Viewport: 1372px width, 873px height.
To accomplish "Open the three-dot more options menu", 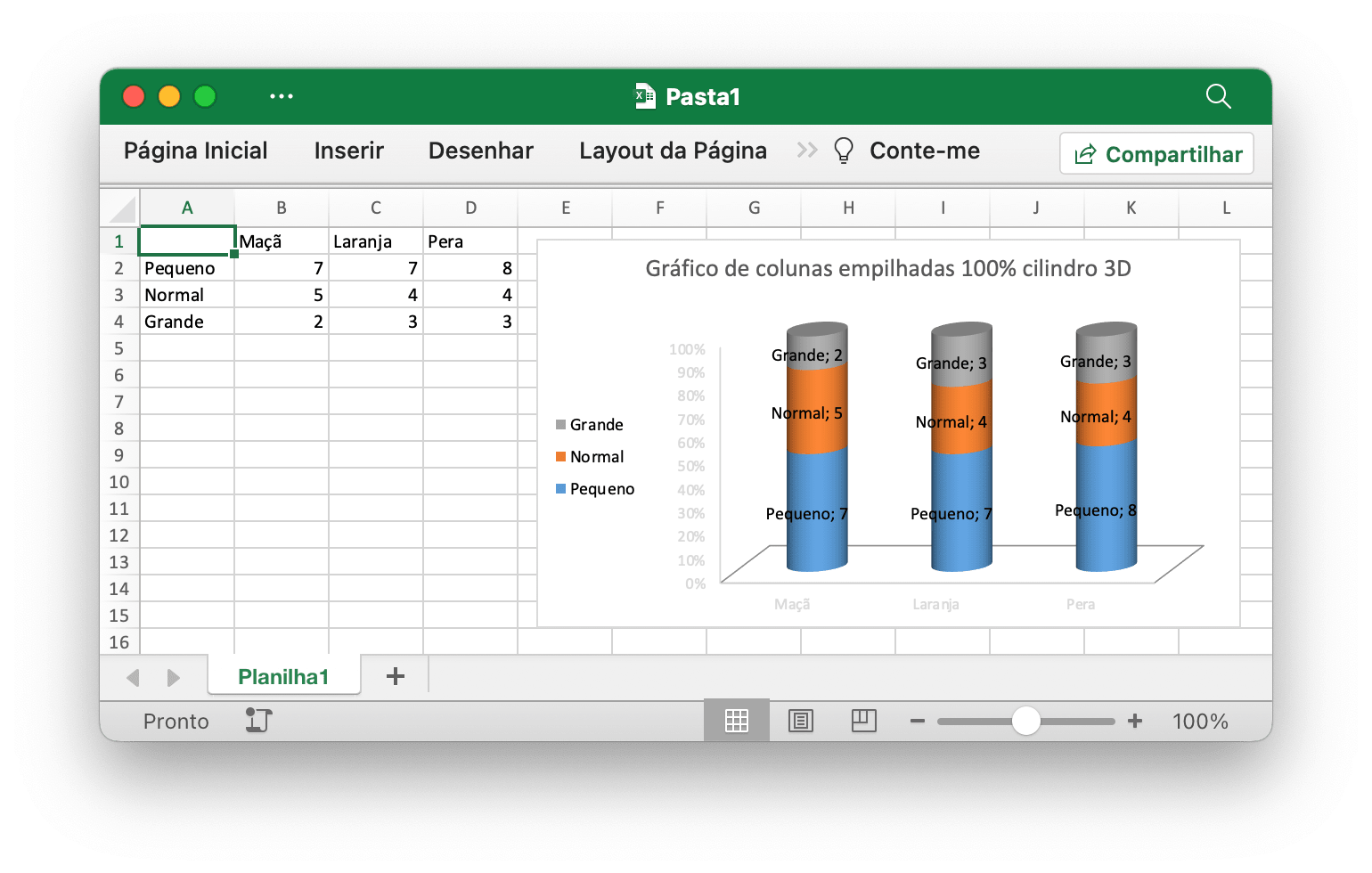I will (282, 96).
